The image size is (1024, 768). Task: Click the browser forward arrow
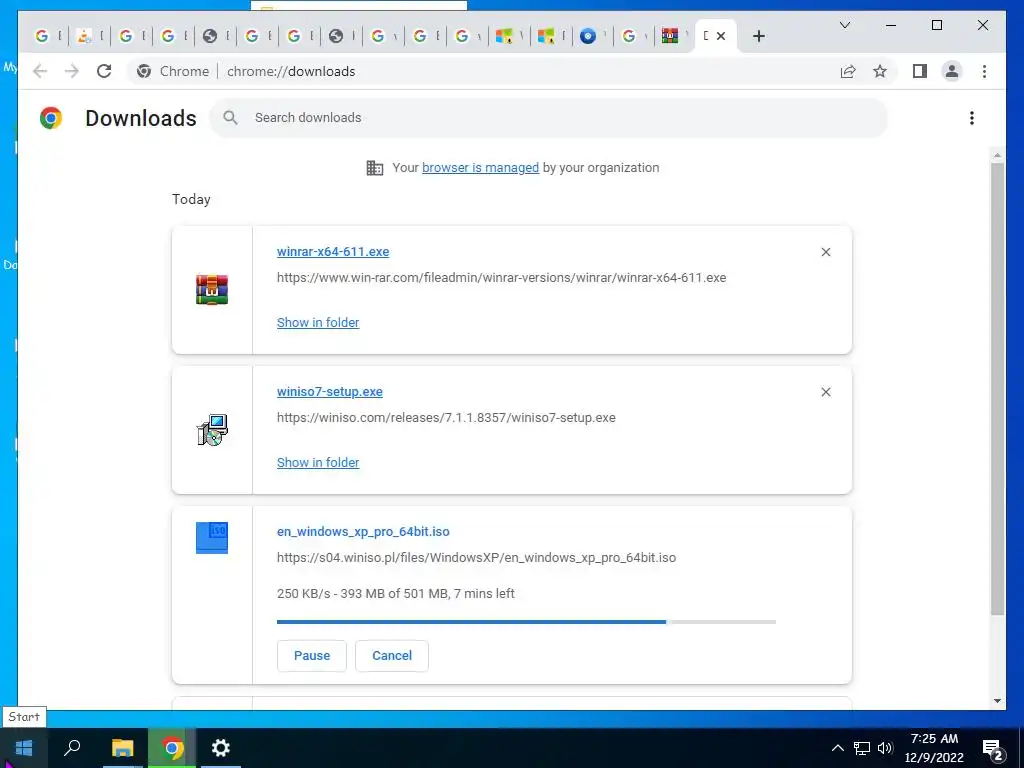coord(72,71)
